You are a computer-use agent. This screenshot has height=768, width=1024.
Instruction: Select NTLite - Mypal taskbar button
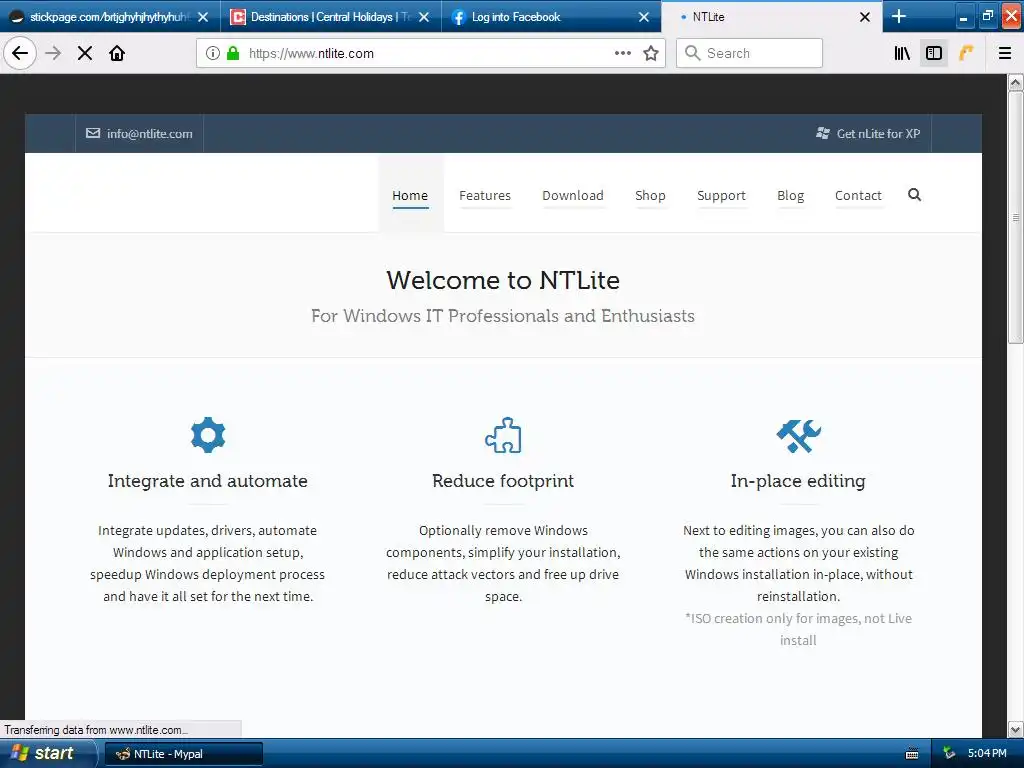(x=184, y=754)
